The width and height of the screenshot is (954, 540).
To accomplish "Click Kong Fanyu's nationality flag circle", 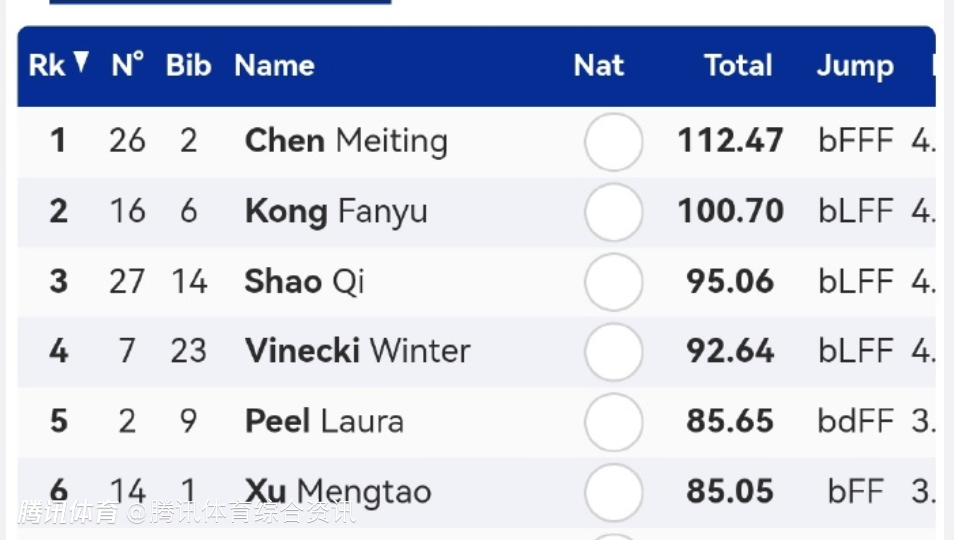I will point(613,212).
